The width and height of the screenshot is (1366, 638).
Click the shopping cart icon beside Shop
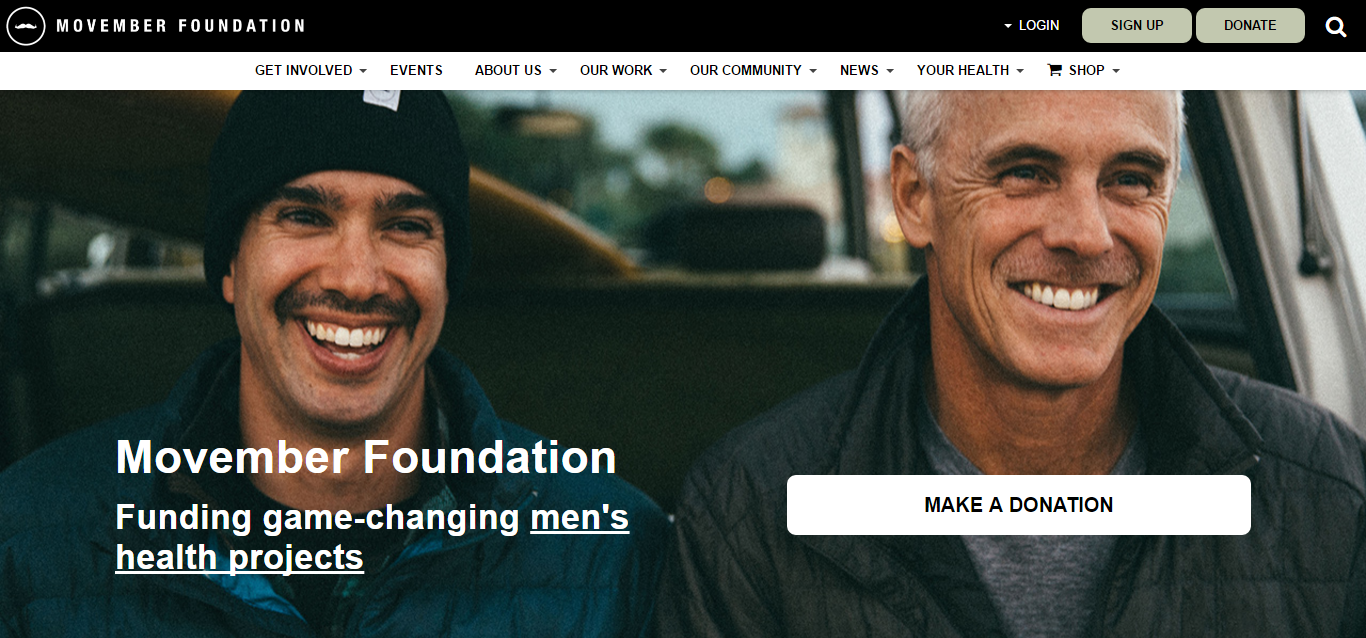pos(1054,70)
